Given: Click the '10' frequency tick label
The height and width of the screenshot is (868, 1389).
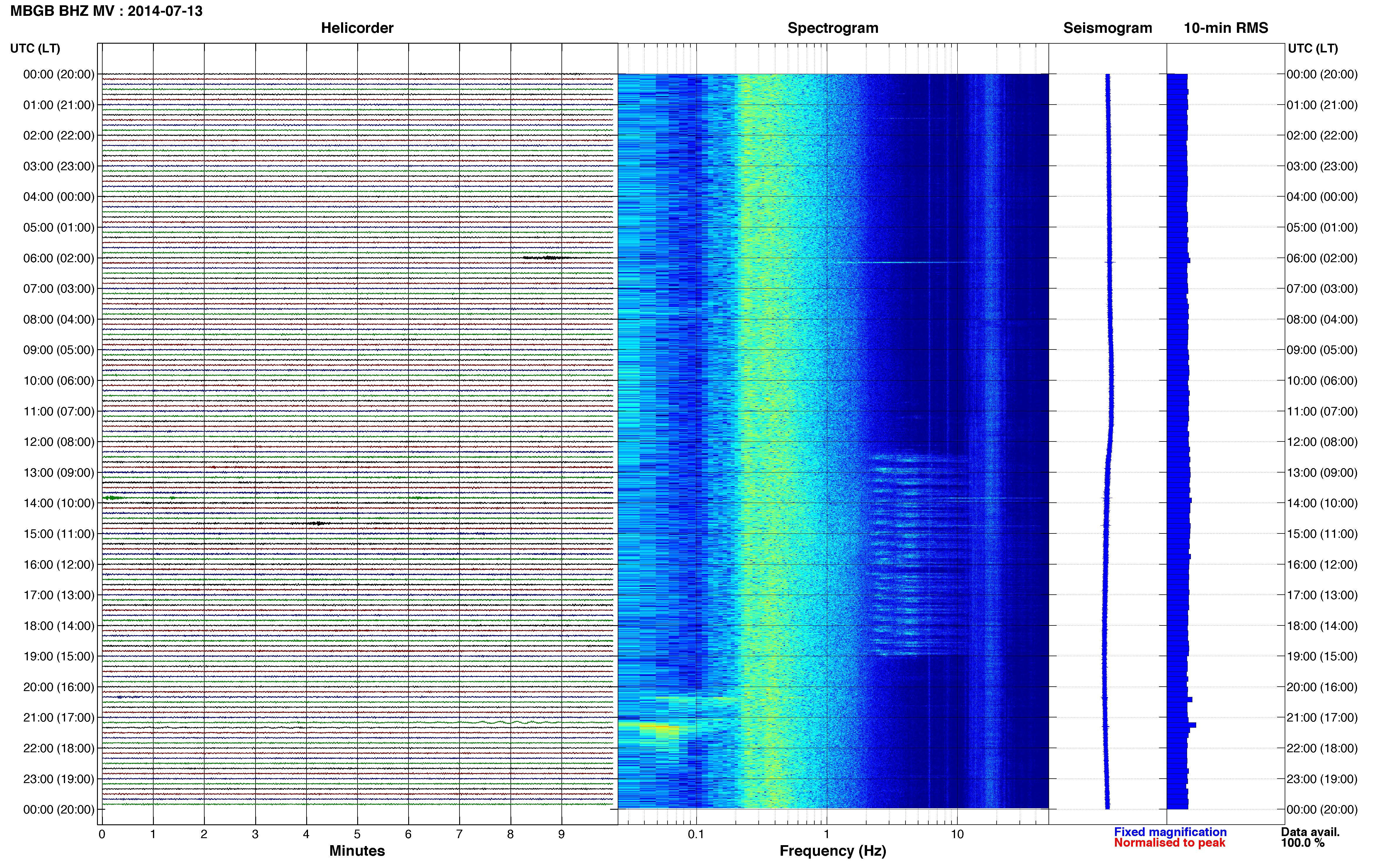Looking at the screenshot, I should [x=957, y=834].
